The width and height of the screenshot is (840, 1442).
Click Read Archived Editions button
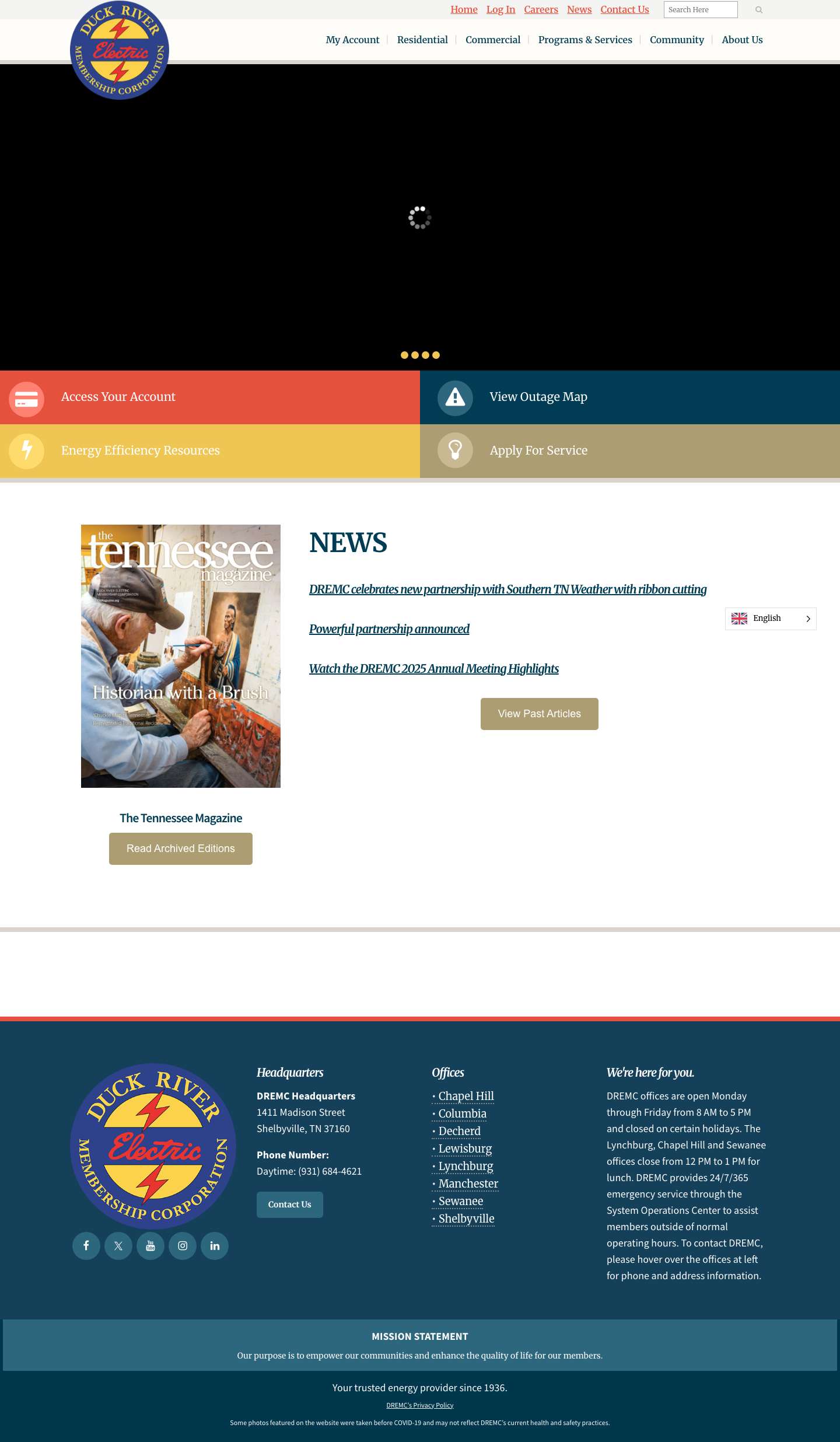181,849
